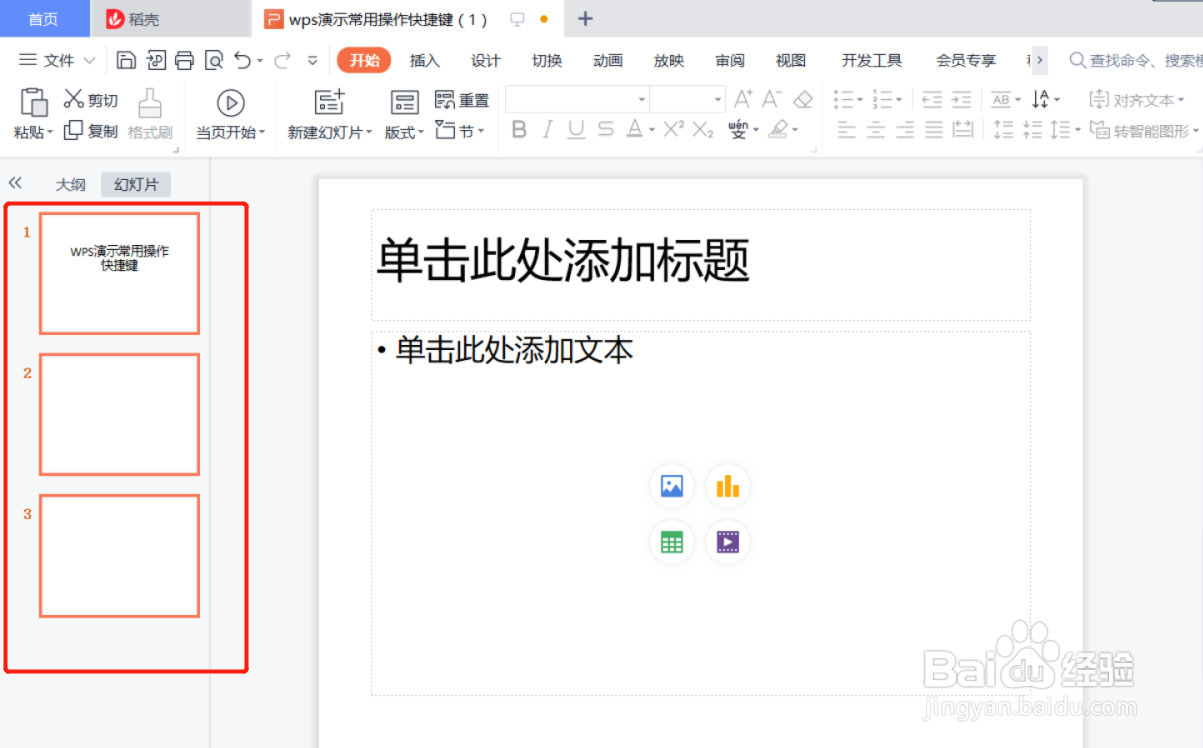
Task: Align text right icon
Action: (905, 129)
